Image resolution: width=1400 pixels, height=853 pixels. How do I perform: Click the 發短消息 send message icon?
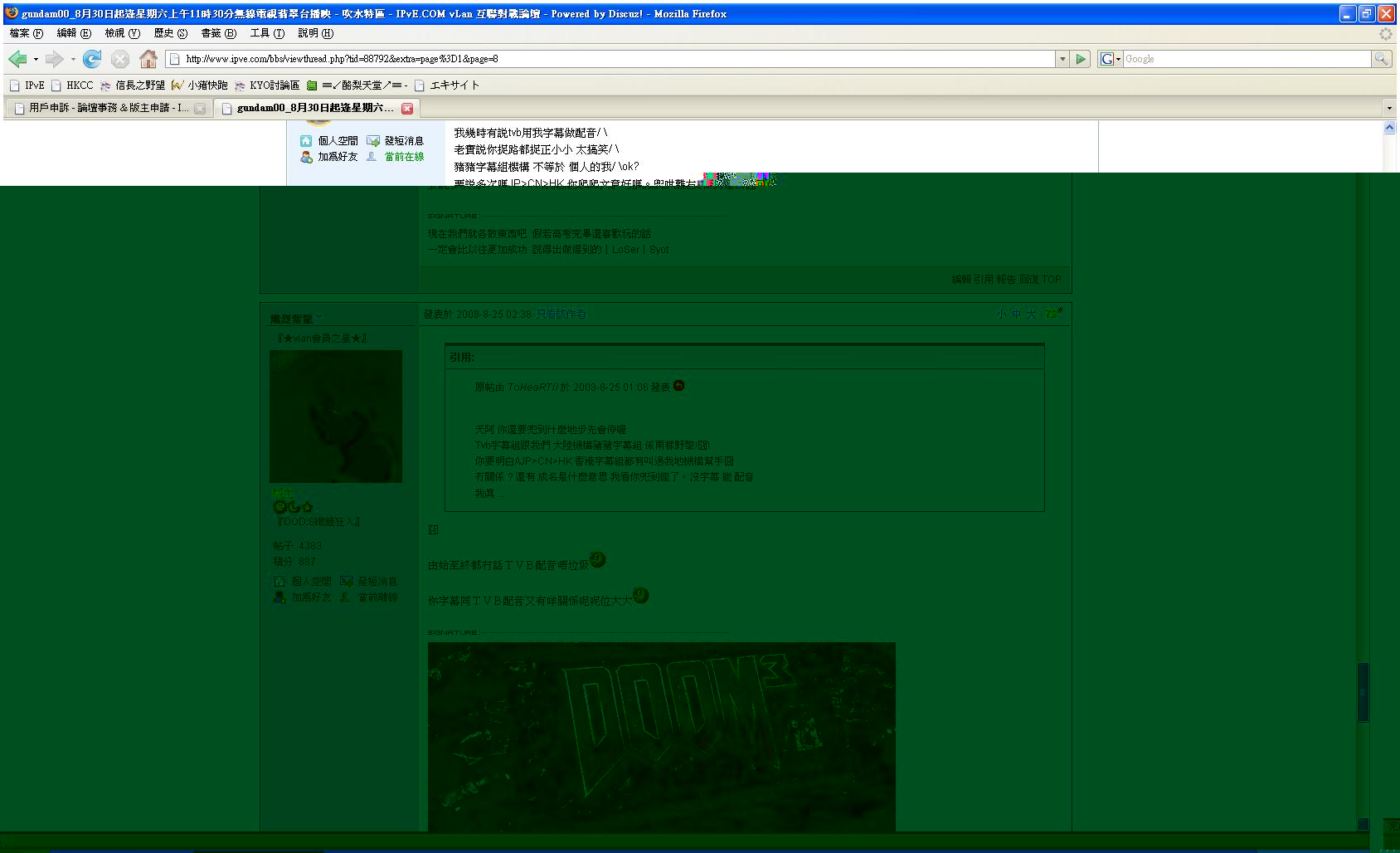point(375,140)
